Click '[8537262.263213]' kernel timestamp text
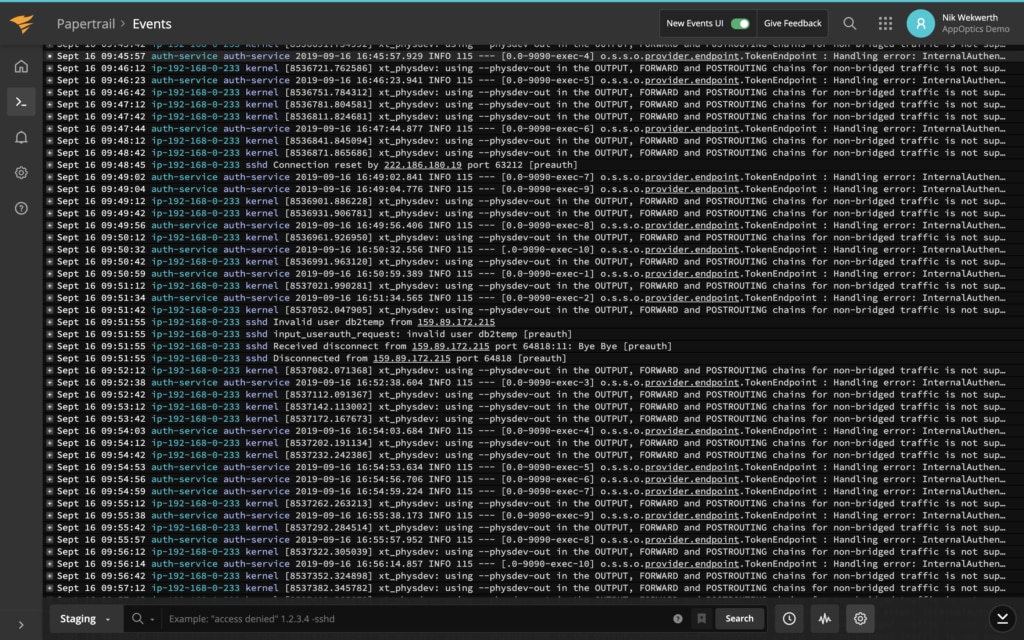 (328, 504)
